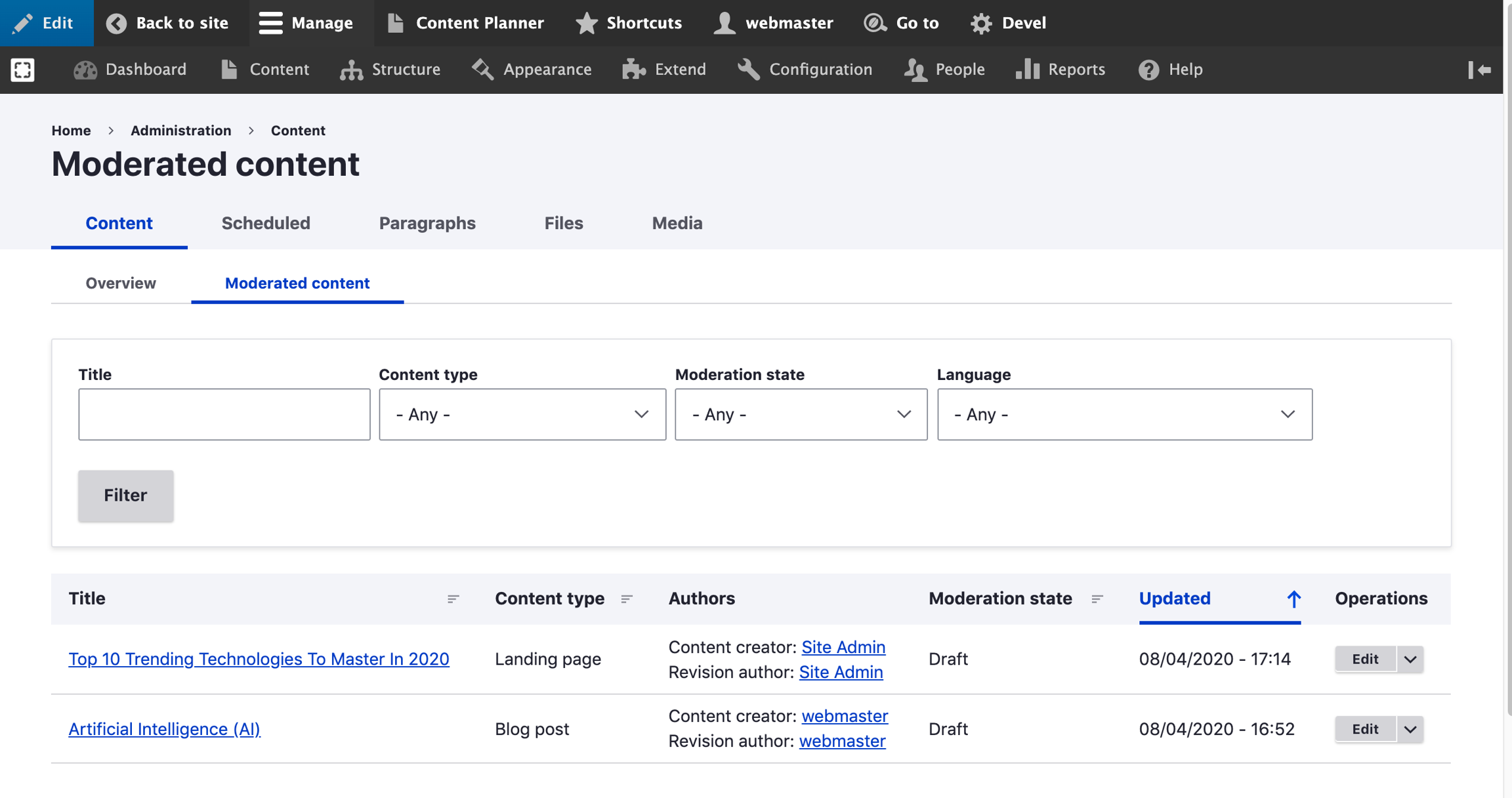Screen dimensions: 1512x798
Task: Click the Shortcuts star icon
Action: point(586,23)
